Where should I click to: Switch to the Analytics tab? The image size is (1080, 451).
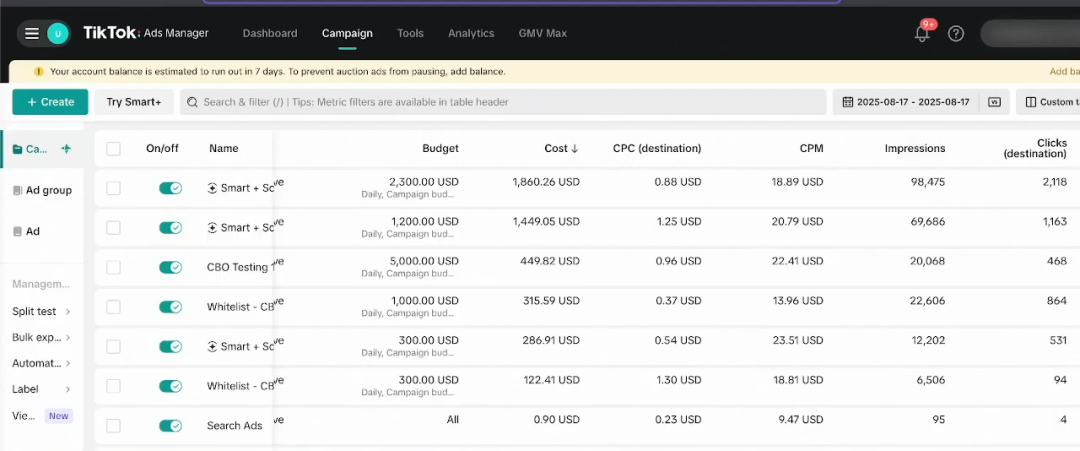tap(471, 33)
